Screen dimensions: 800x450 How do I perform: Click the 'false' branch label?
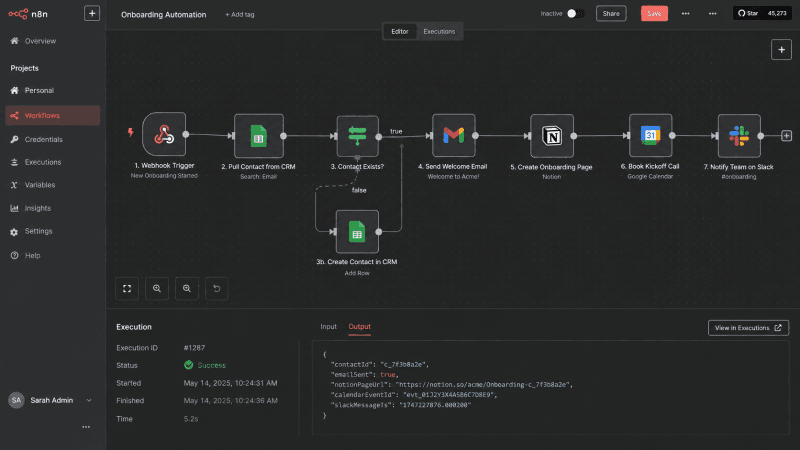click(359, 190)
